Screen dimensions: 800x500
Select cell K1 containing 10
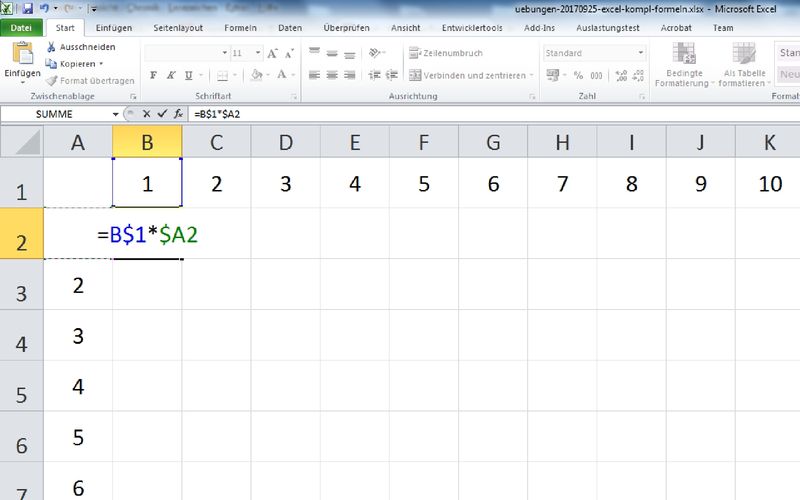[x=769, y=183]
